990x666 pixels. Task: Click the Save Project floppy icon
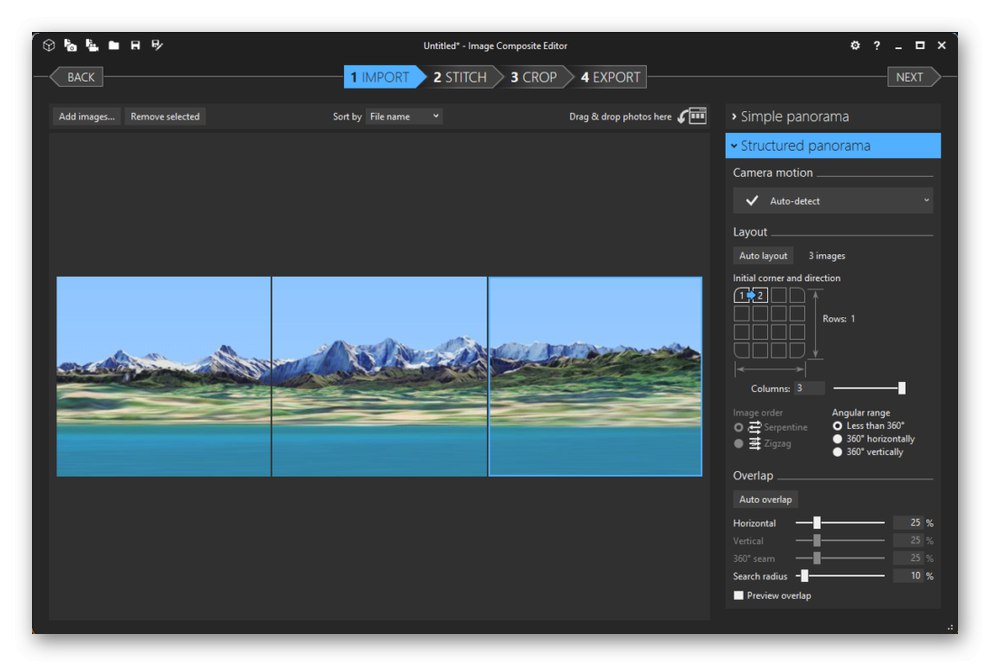click(x=135, y=45)
